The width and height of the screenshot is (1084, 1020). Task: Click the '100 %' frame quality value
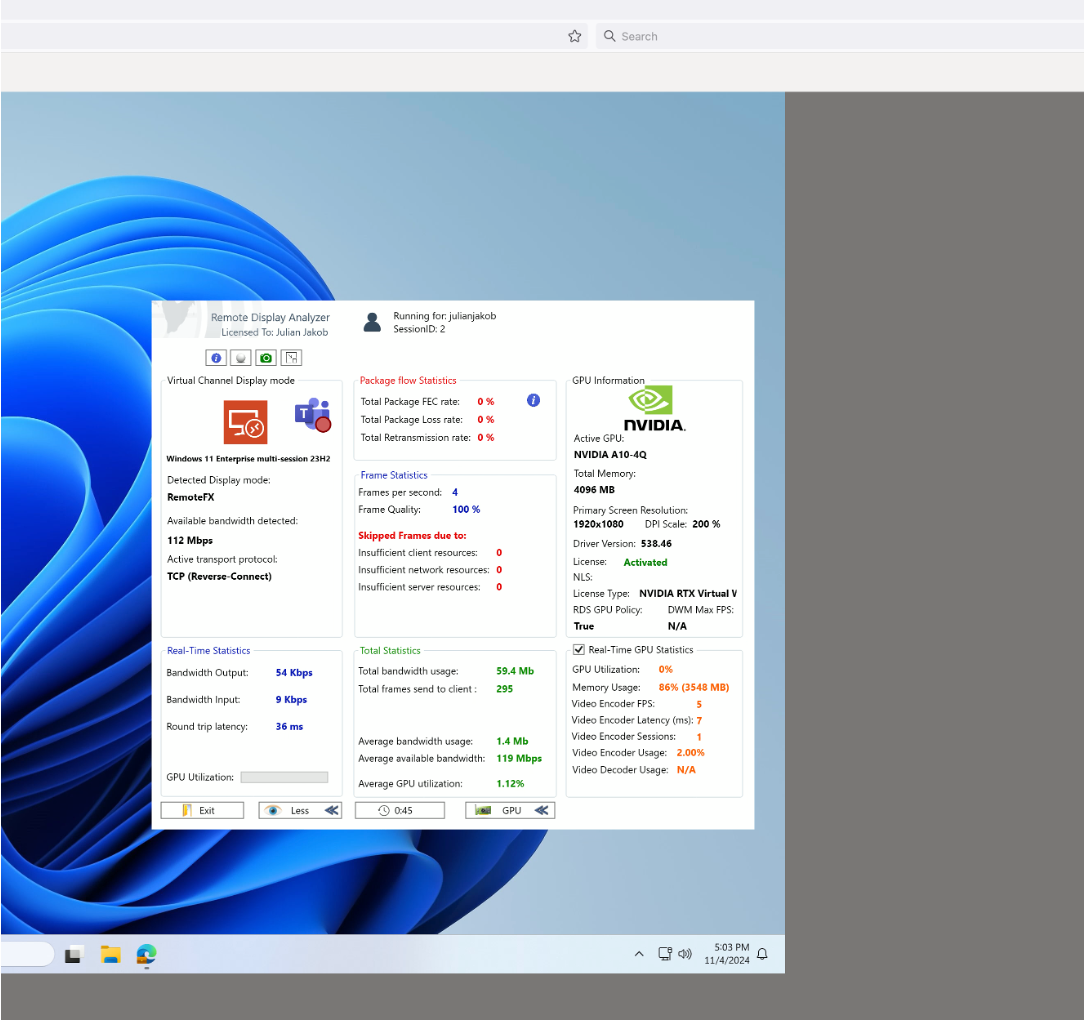(x=466, y=509)
